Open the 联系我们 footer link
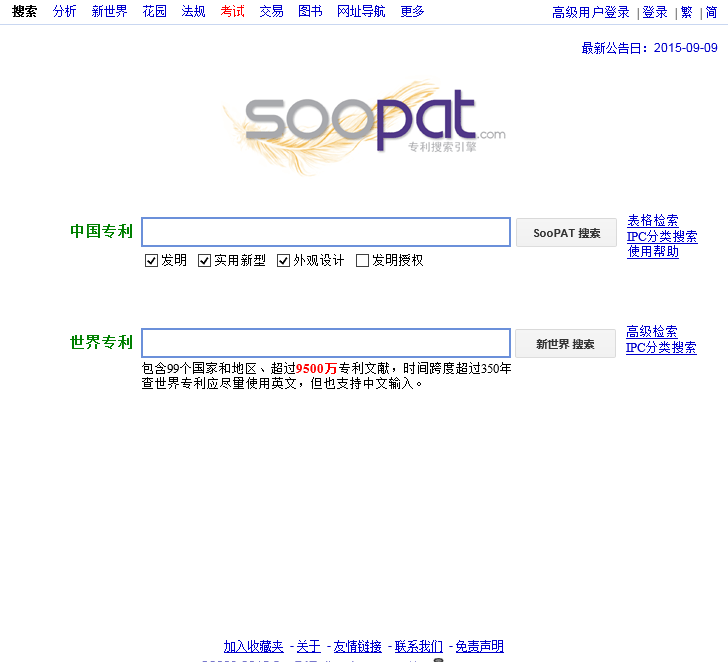 click(x=419, y=646)
